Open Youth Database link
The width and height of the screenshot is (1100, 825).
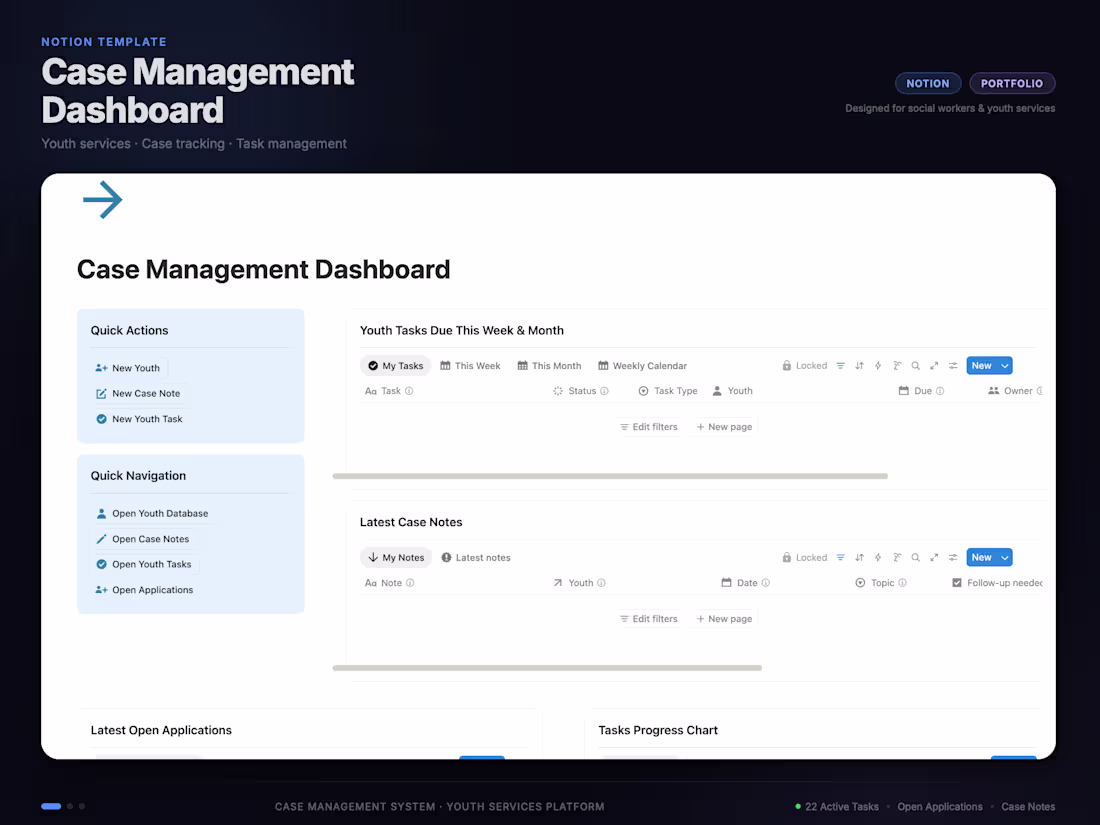pyautogui.click(x=152, y=514)
